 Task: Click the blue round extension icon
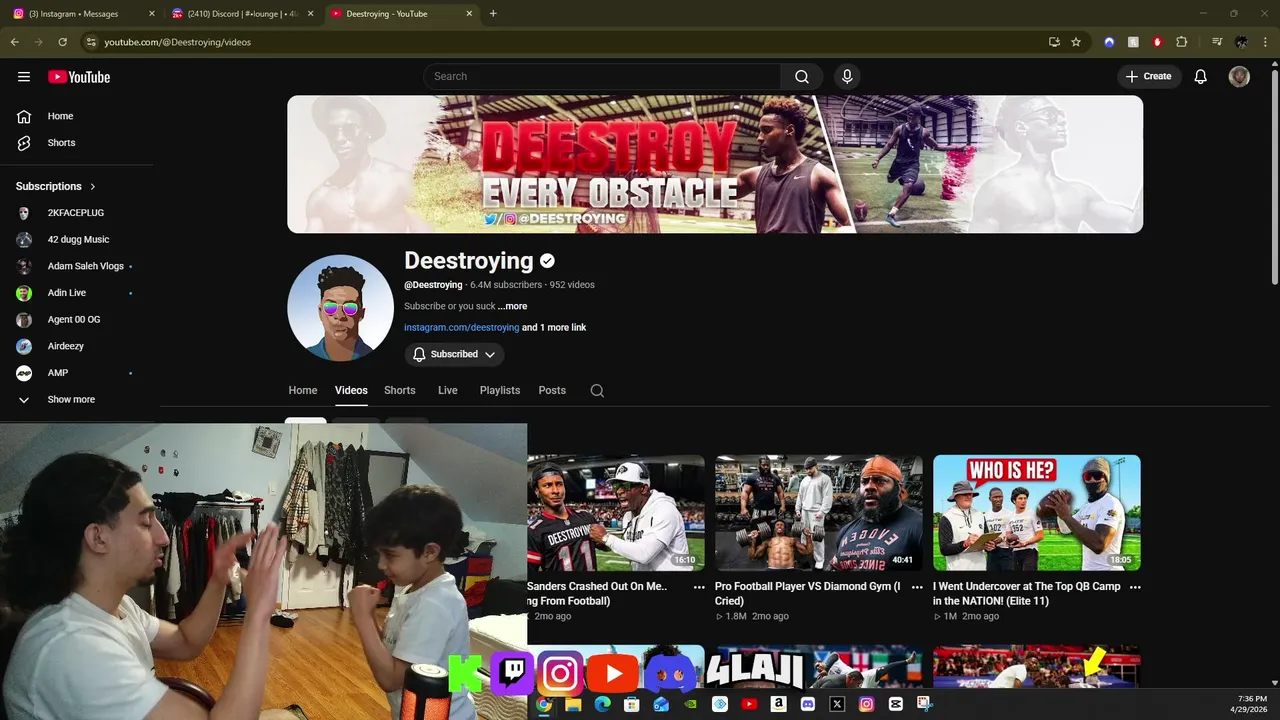(1109, 42)
